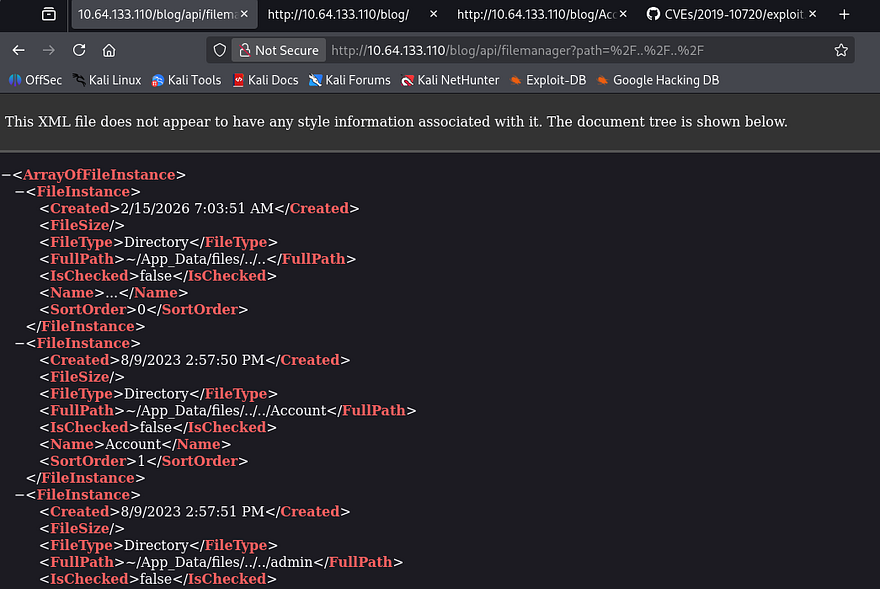Collapse the FileInstance node for the Account directory
The image size is (880, 589).
pyautogui.click(x=20, y=343)
